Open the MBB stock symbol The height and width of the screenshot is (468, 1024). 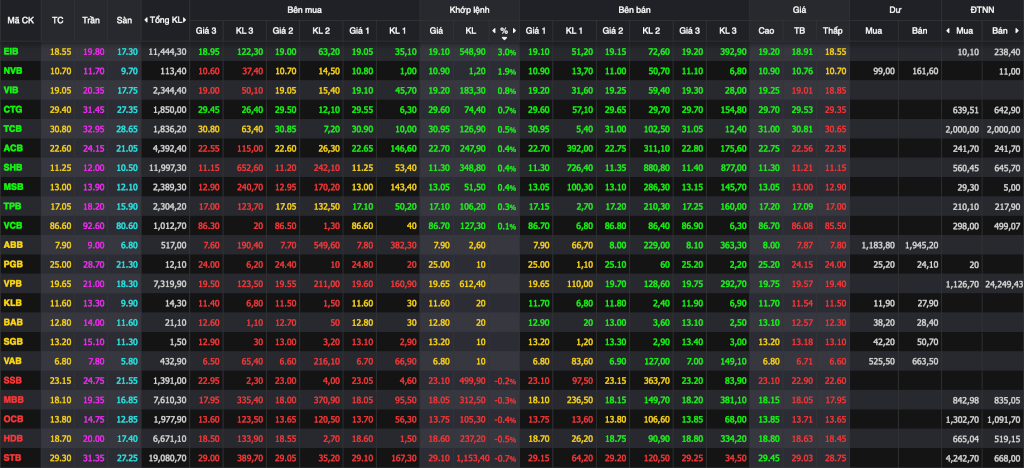(12, 398)
